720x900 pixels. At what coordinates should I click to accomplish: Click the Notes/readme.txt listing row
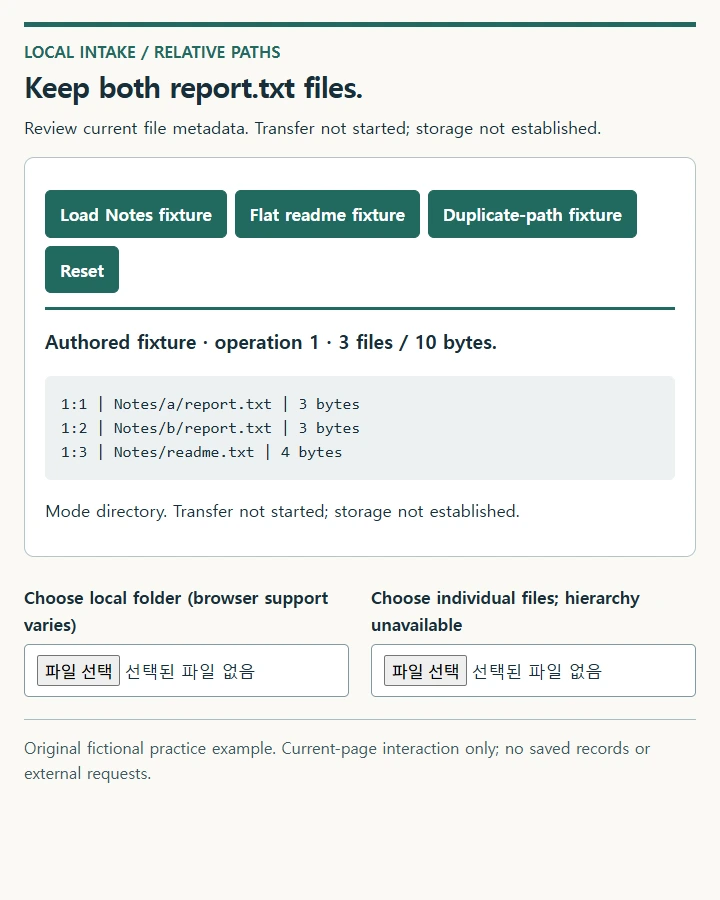(x=202, y=452)
